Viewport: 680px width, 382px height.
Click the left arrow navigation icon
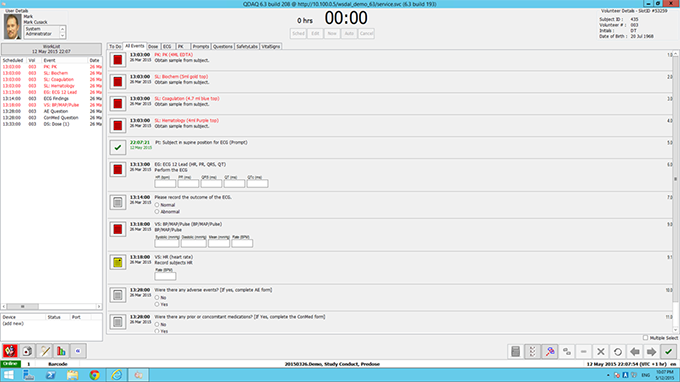(x=635, y=352)
